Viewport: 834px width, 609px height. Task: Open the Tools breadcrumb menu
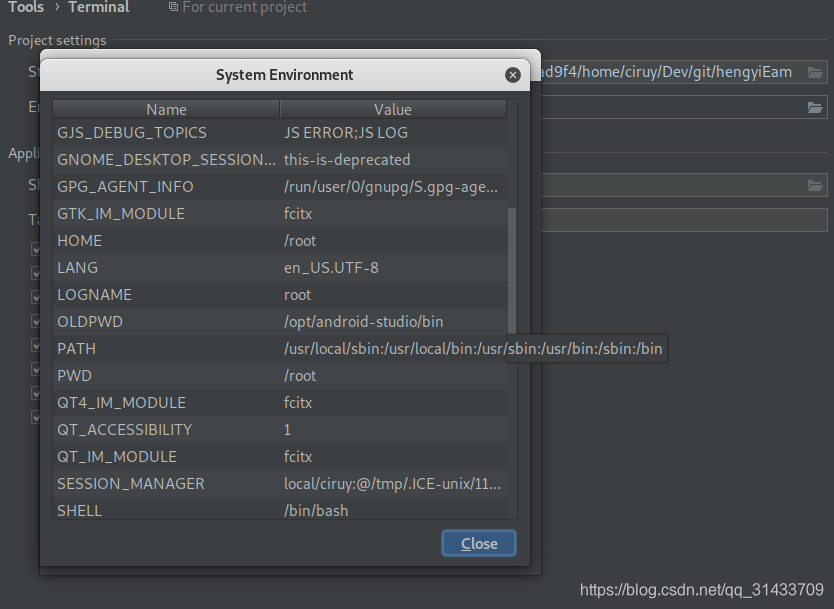pyautogui.click(x=25, y=7)
